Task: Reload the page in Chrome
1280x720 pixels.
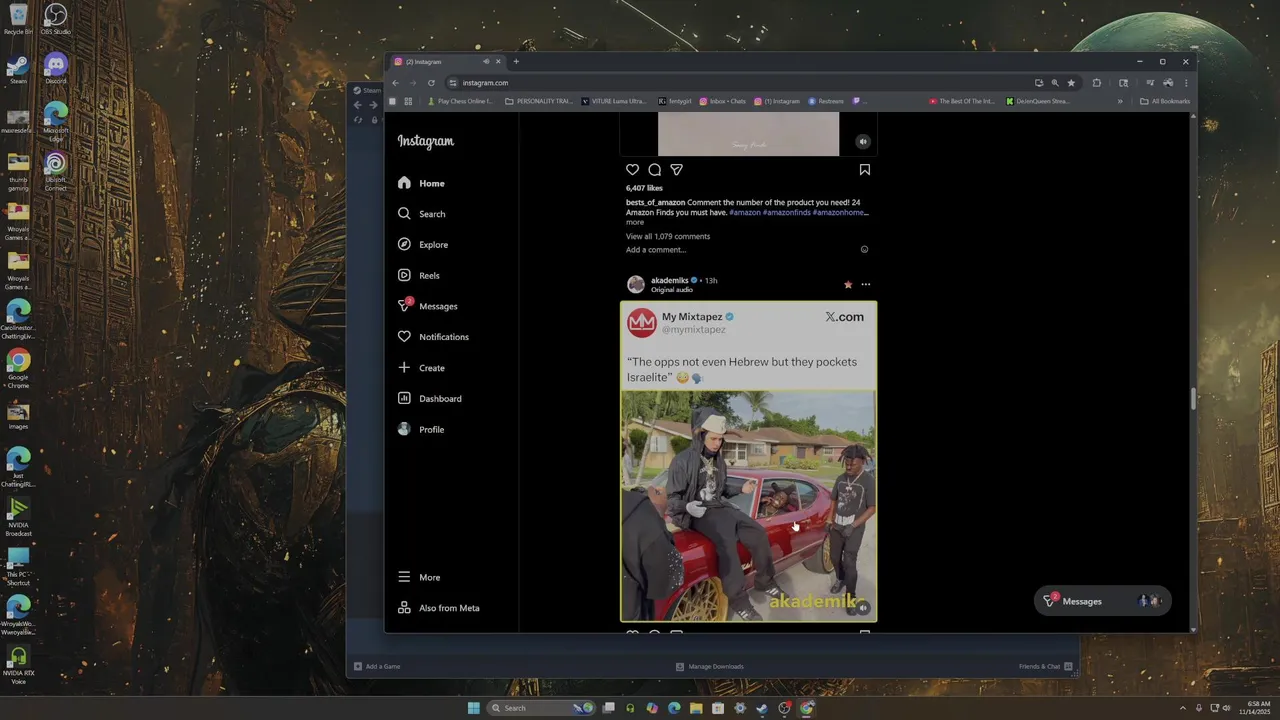Action: (x=431, y=83)
